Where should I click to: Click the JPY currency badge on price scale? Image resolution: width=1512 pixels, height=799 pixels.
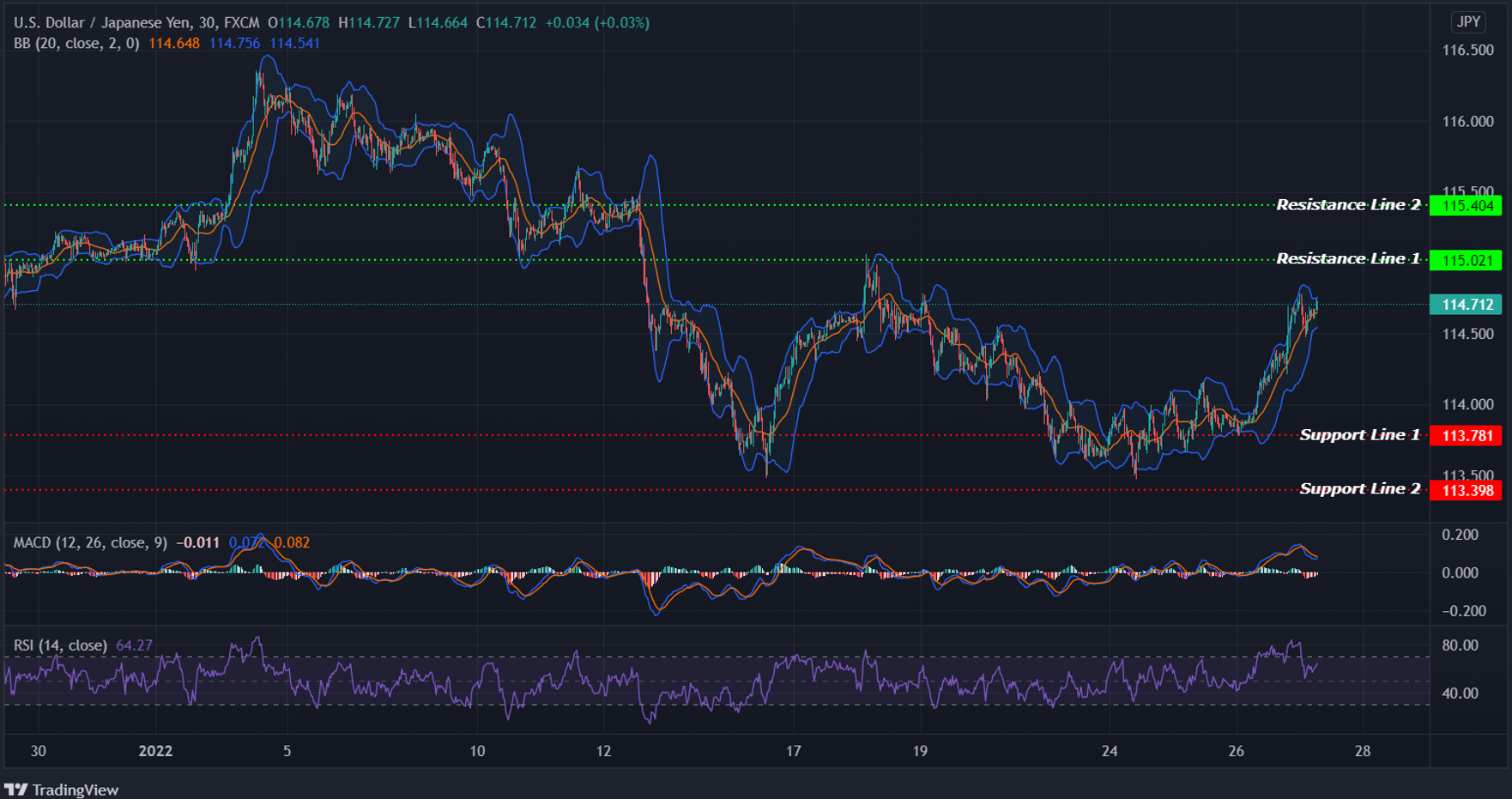[x=1468, y=22]
